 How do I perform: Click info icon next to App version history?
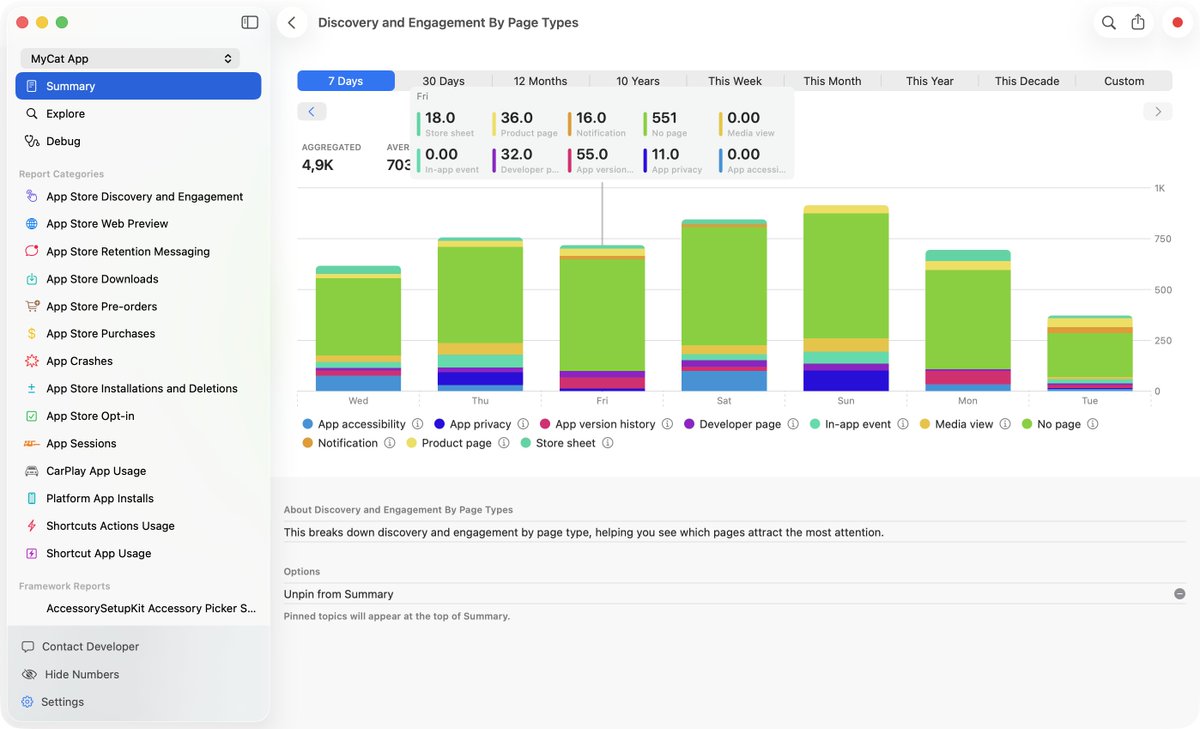pos(667,424)
